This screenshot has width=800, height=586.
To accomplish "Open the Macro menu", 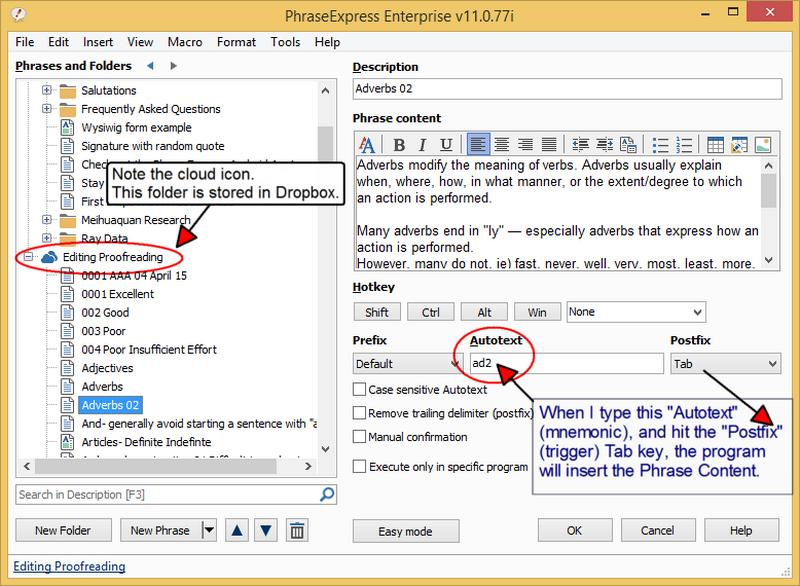I will tap(185, 42).
